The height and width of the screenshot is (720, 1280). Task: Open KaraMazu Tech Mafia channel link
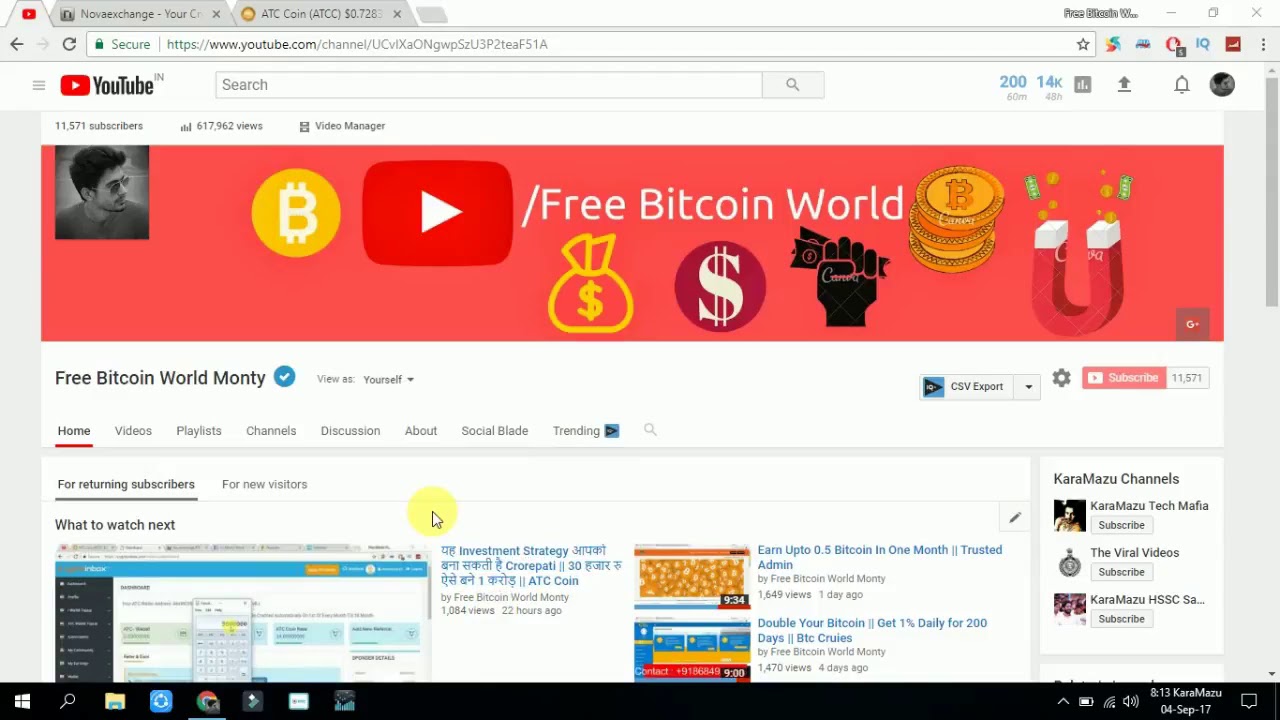pyautogui.click(x=1149, y=506)
